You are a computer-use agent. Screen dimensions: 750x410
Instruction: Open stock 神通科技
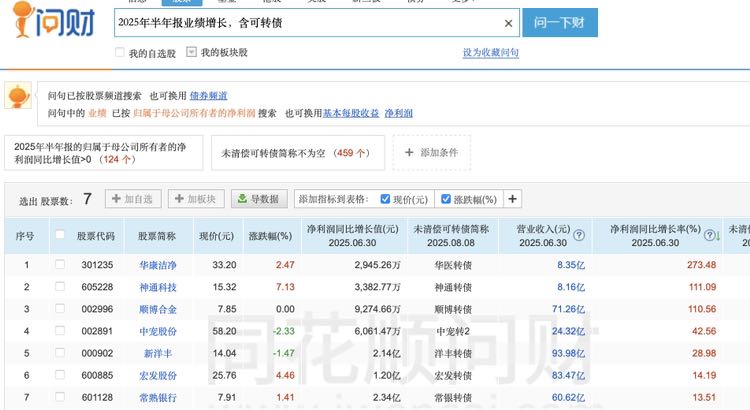(x=158, y=287)
